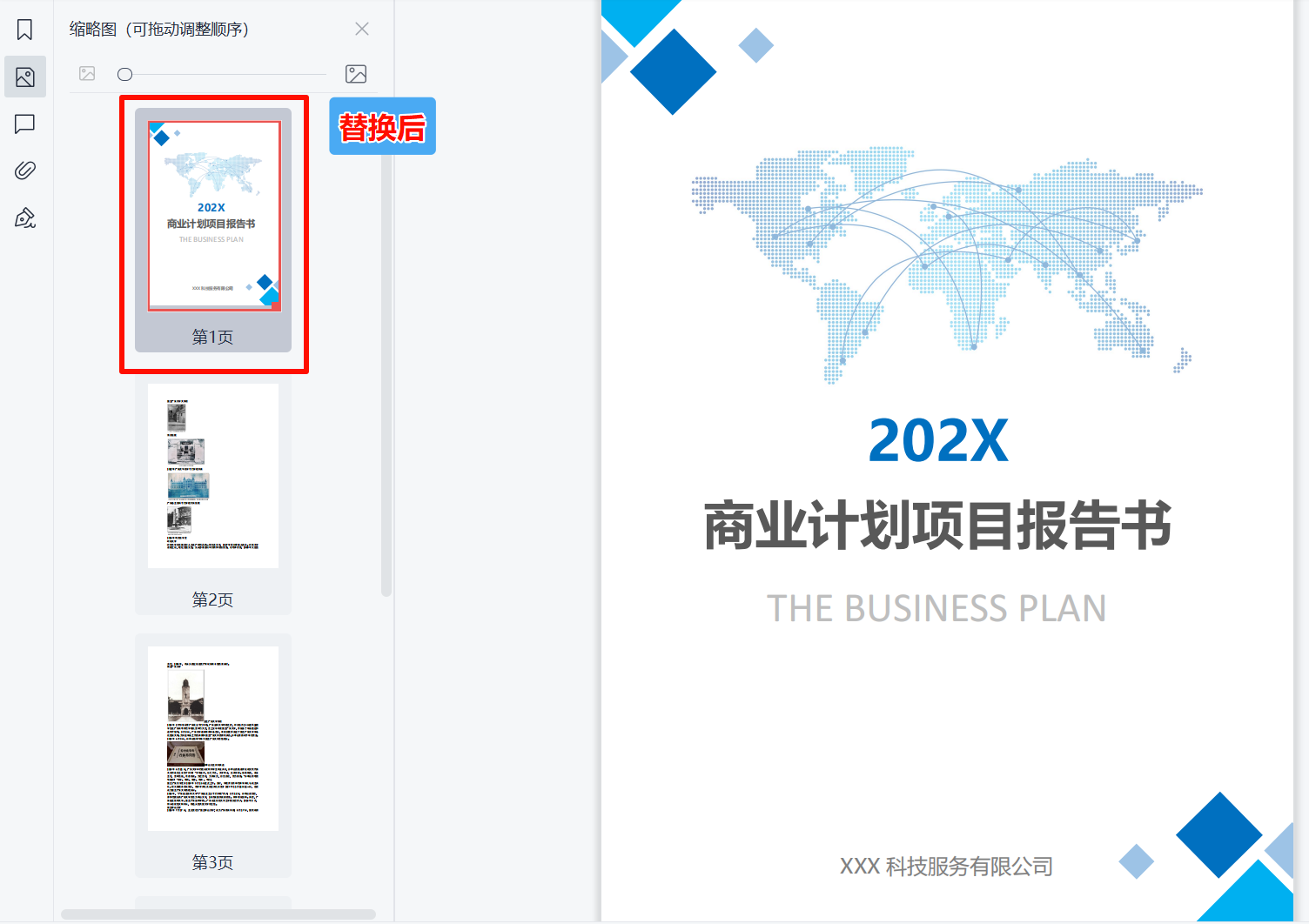Select the thumbnails panel icon in sidebar
This screenshot has width=1309, height=924.
click(25, 77)
